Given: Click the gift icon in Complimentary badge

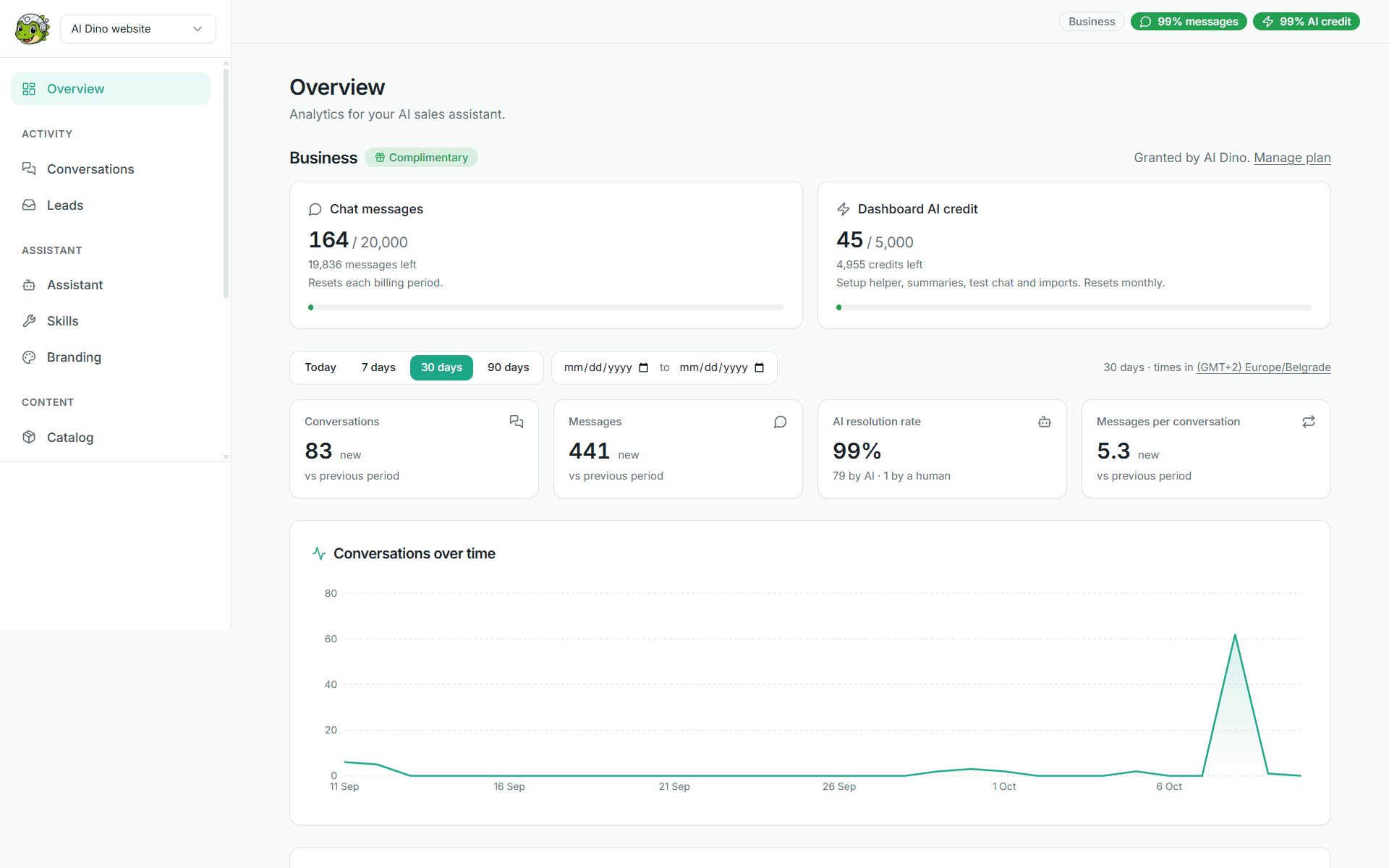Looking at the screenshot, I should 380,158.
